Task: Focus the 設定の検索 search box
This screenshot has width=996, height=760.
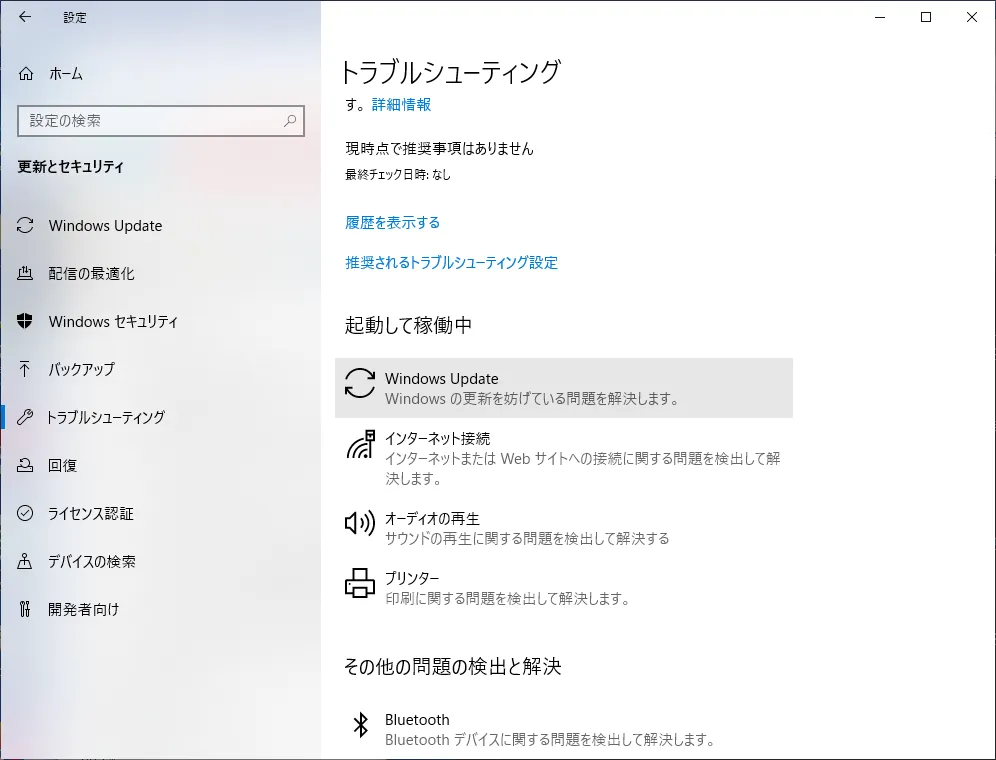Action: (x=161, y=121)
